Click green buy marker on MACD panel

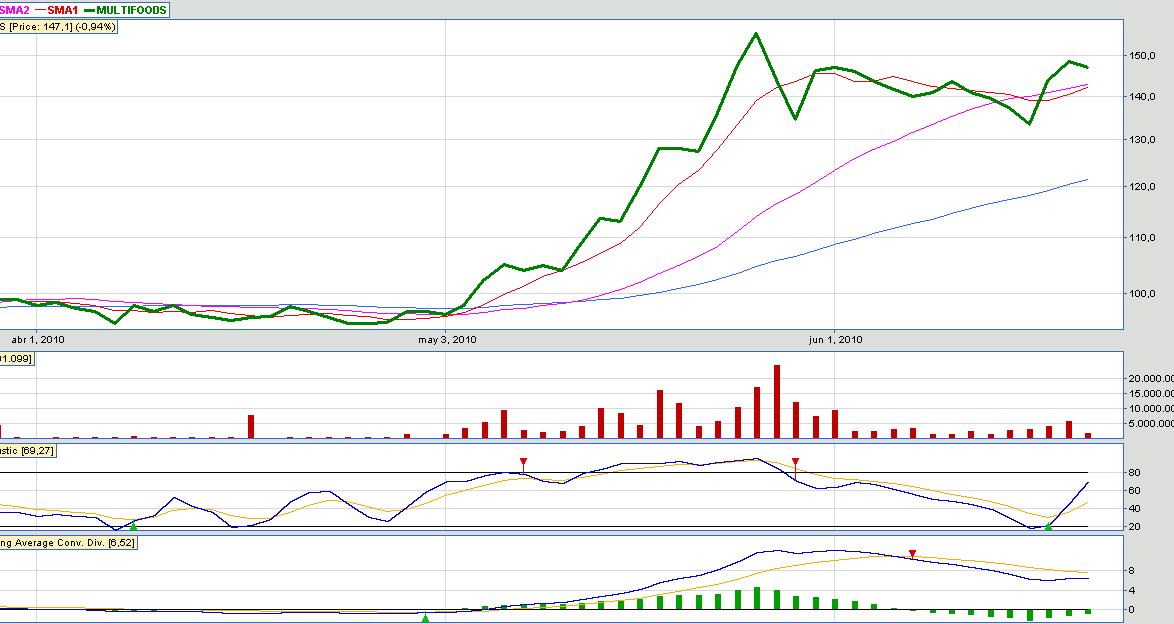pos(425,618)
